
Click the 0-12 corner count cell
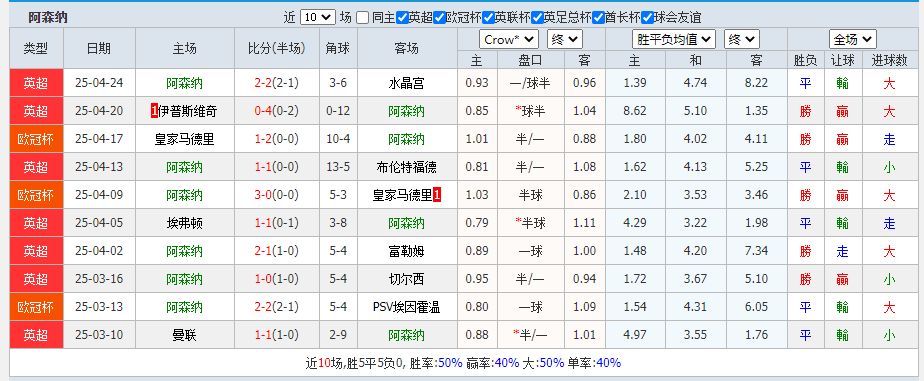(338, 111)
